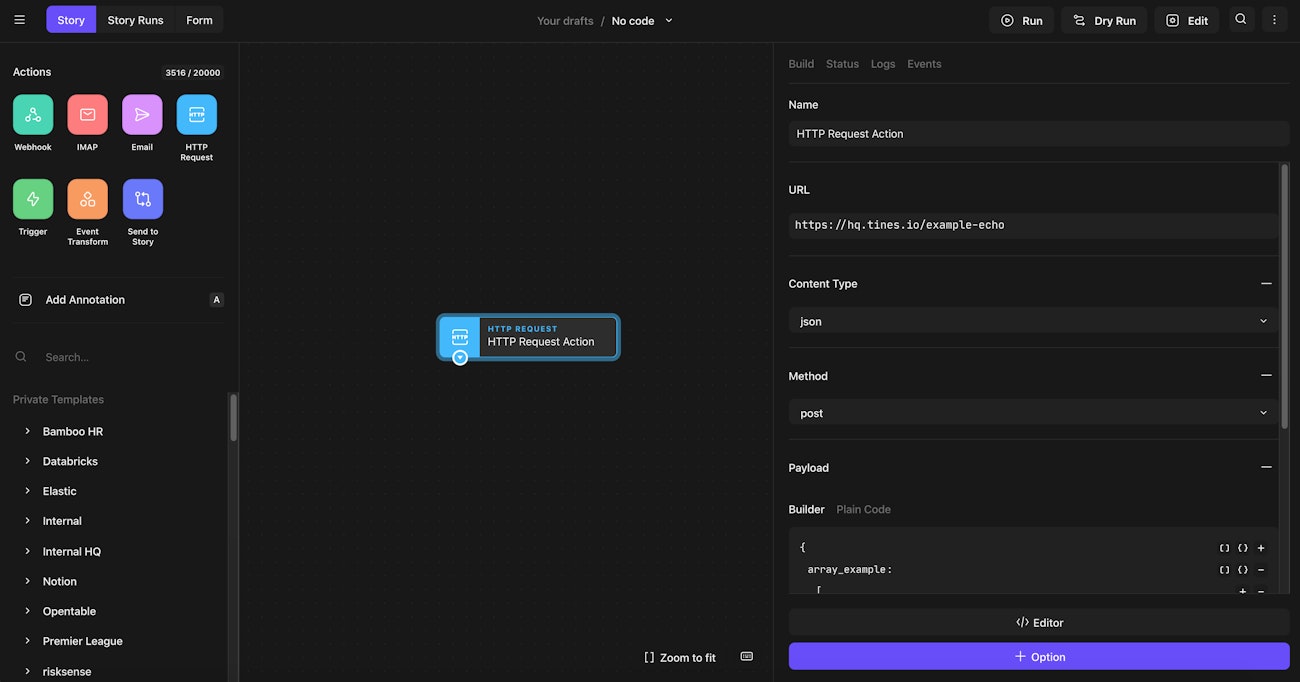
Task: Select the HTTP Request action icon
Action: click(196, 115)
